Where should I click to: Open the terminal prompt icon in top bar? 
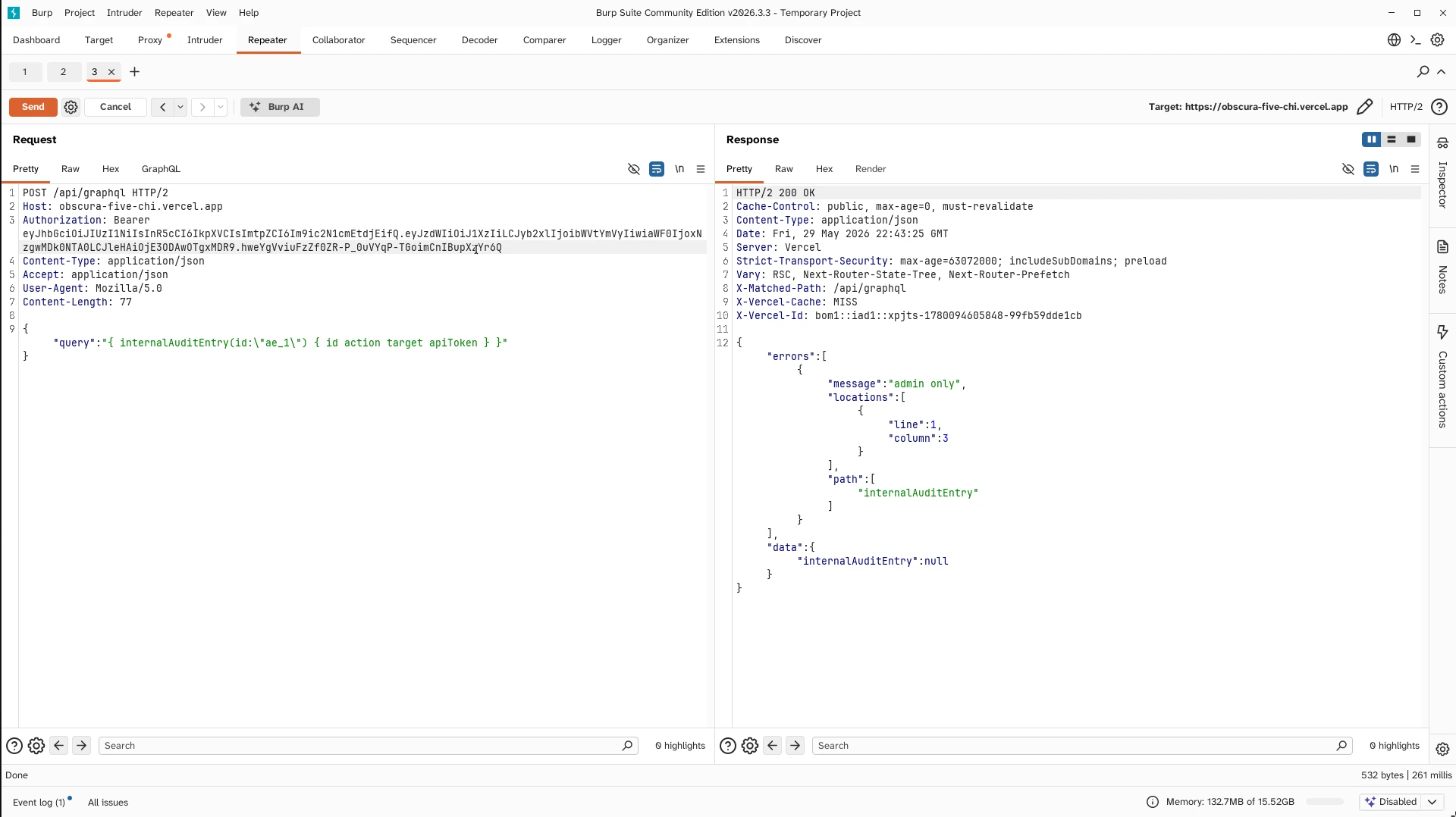click(x=1415, y=40)
